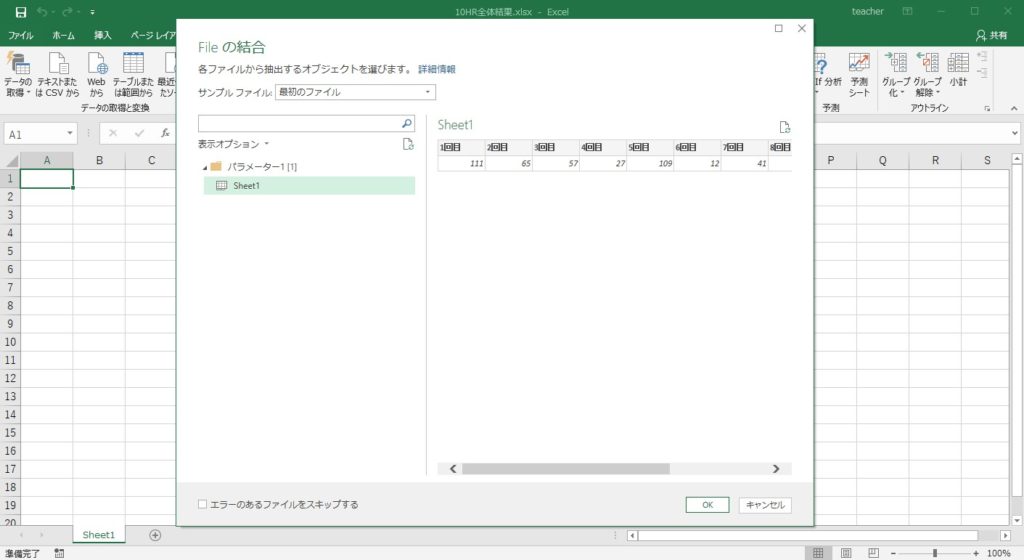Click the preview refresh icon next to Sheet1 heading

784,127
